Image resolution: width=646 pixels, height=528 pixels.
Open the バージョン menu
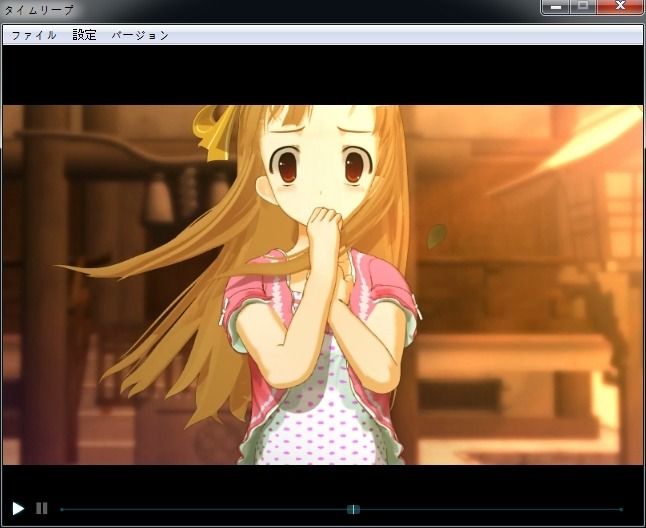[140, 35]
